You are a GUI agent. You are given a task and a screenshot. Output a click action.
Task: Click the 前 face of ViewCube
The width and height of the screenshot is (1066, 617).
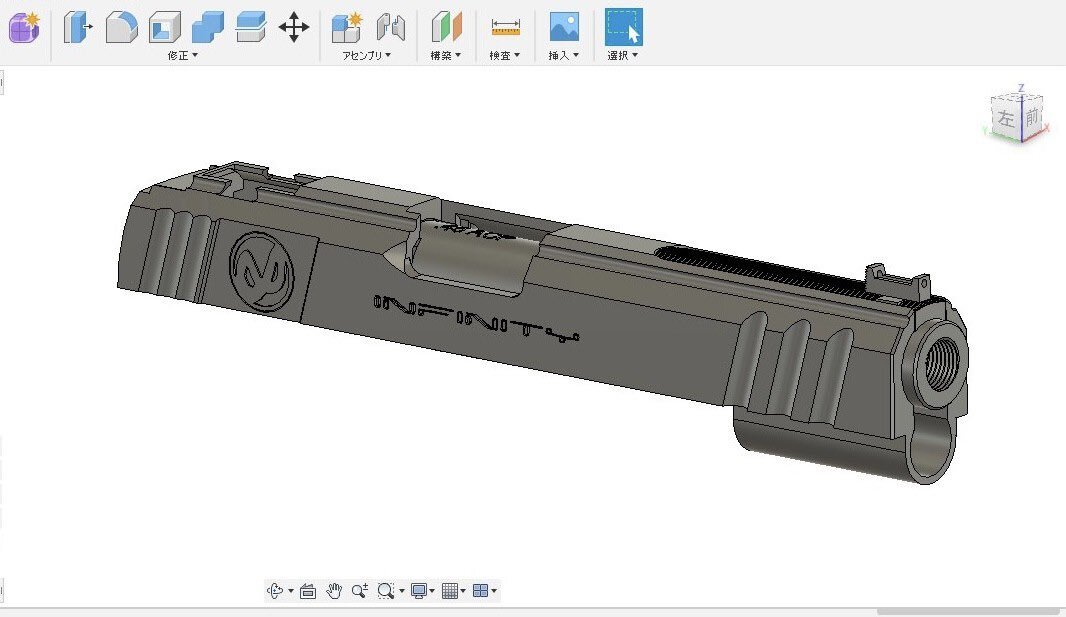pos(1032,118)
